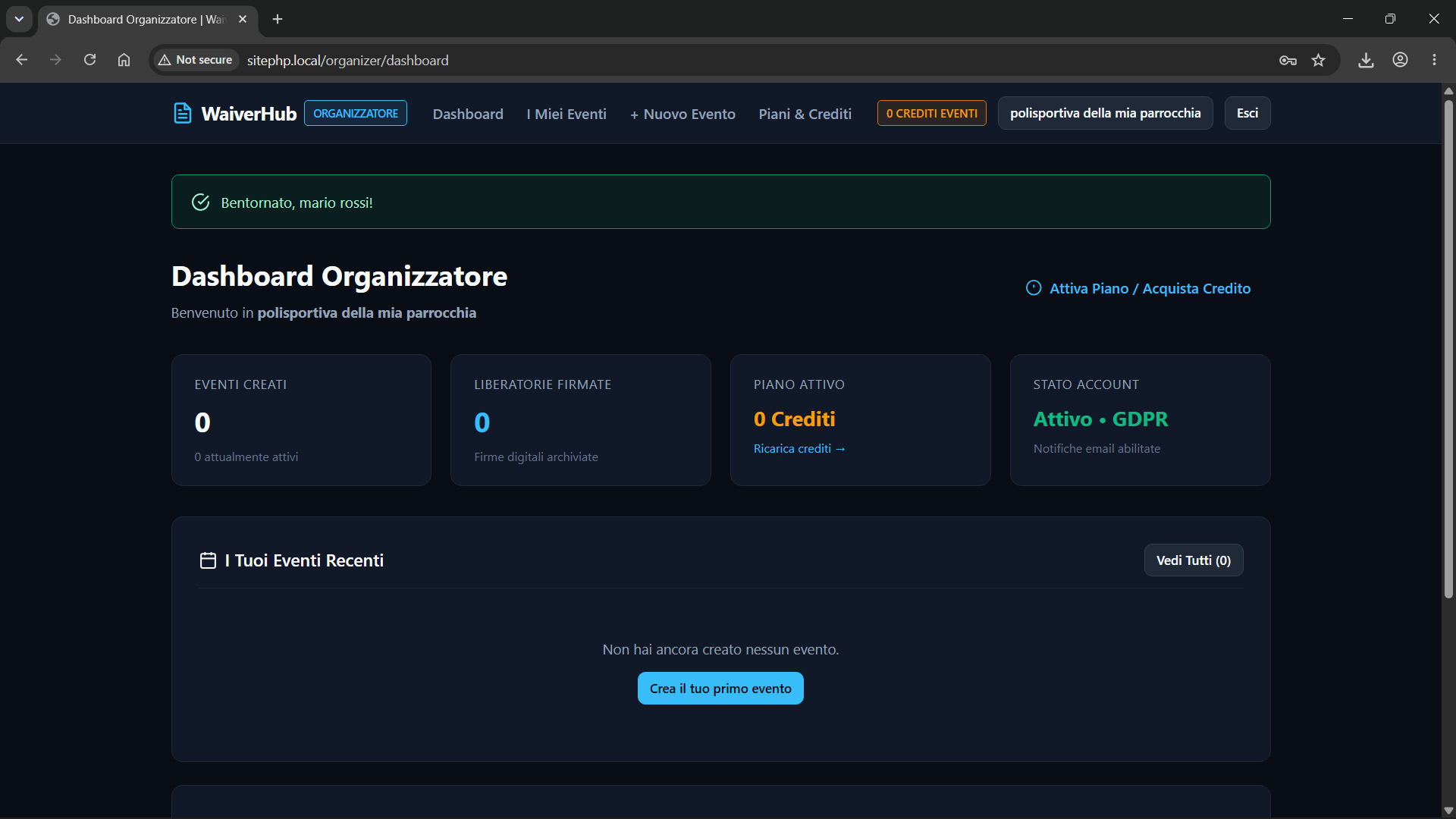Reload the dashboard page
1456x819 pixels.
pyautogui.click(x=89, y=60)
